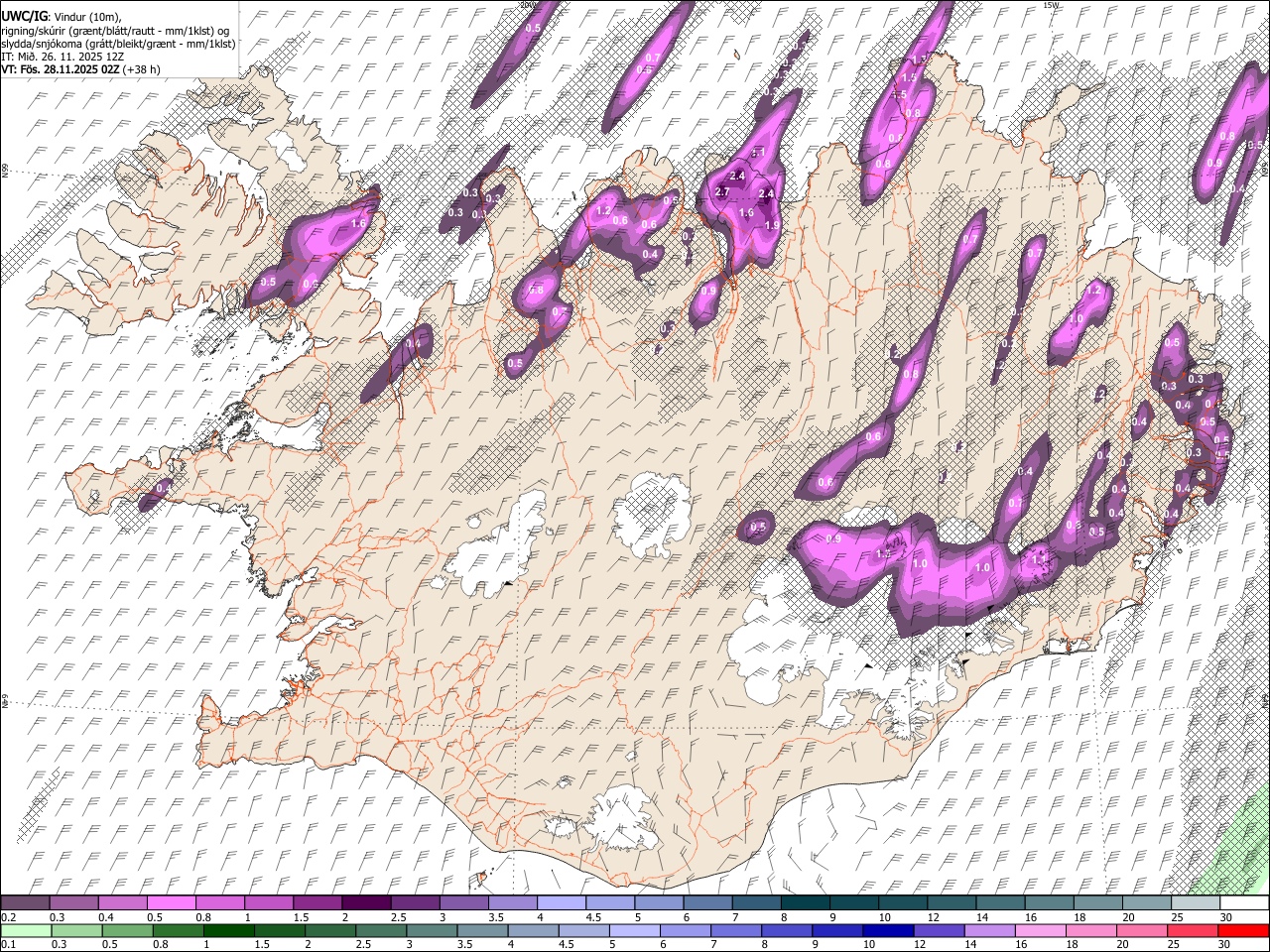
Task: Click the '15W' longitude label at top
Action: (1051, 5)
